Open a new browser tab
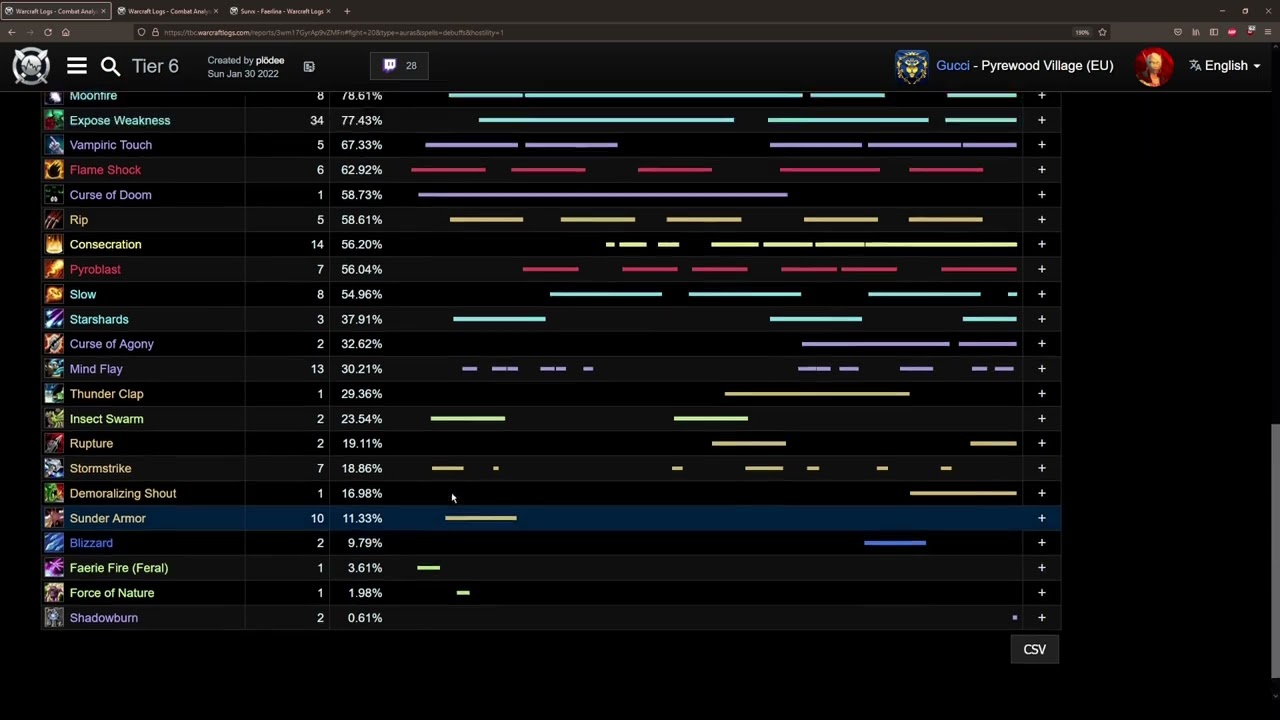The height and width of the screenshot is (720, 1280). coord(347,11)
